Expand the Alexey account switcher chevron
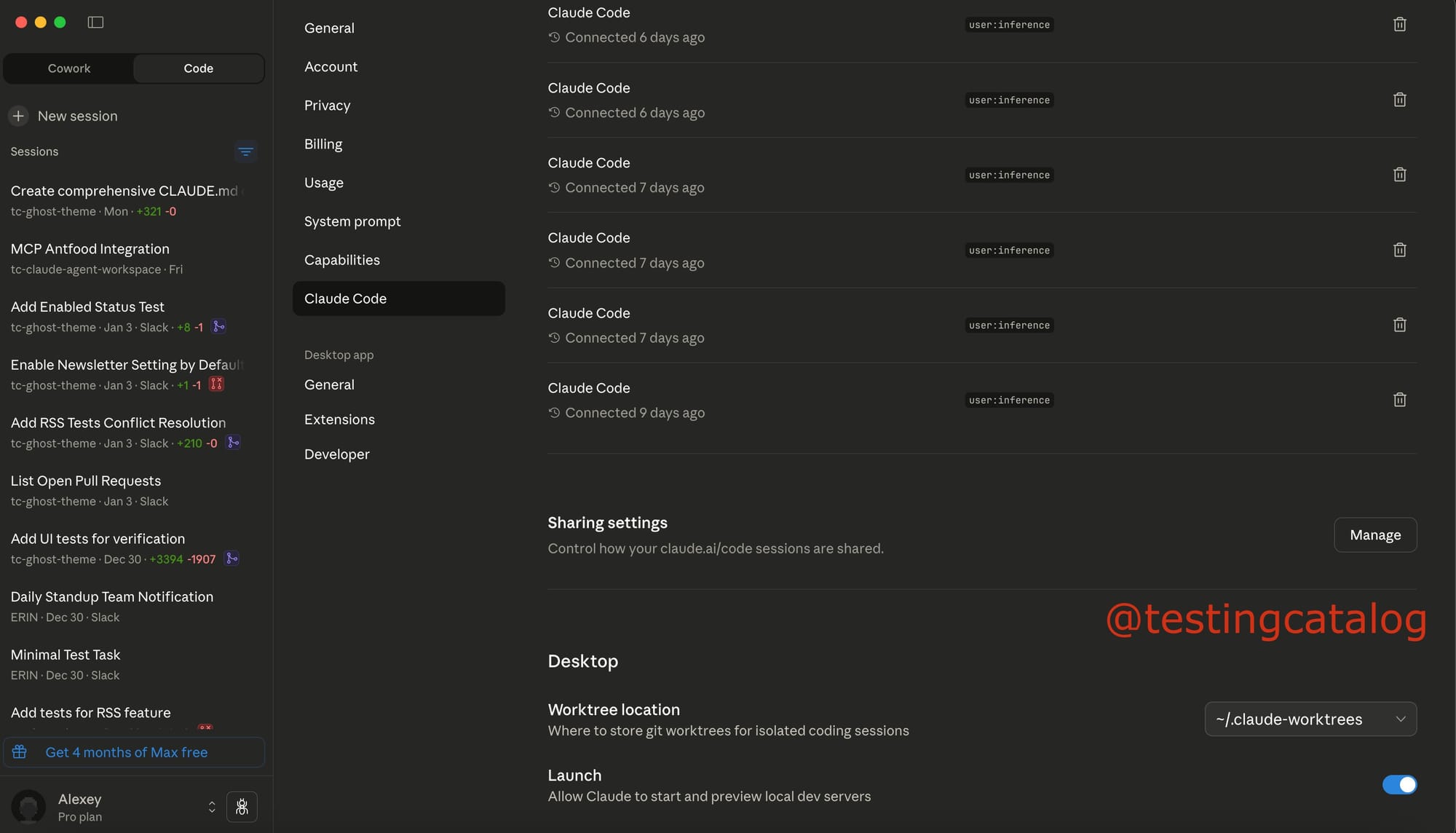 click(x=212, y=807)
